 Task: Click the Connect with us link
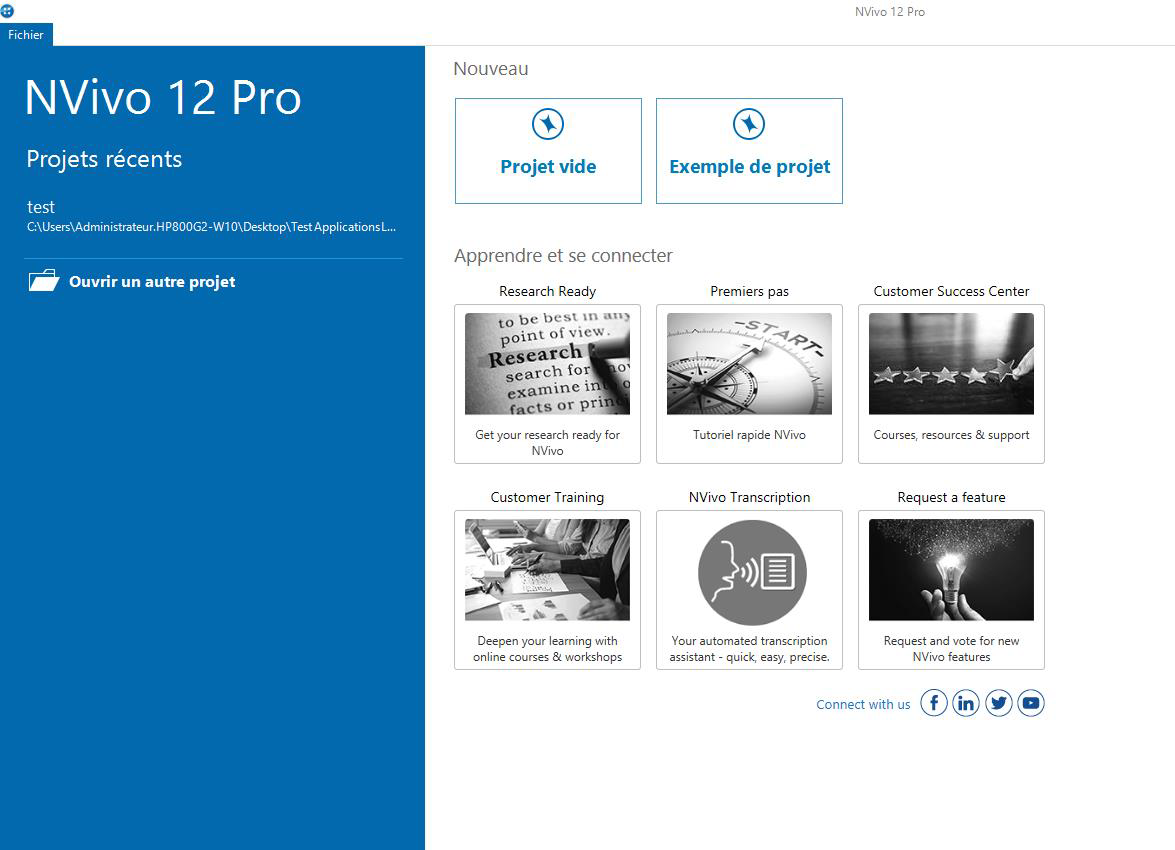[863, 704]
